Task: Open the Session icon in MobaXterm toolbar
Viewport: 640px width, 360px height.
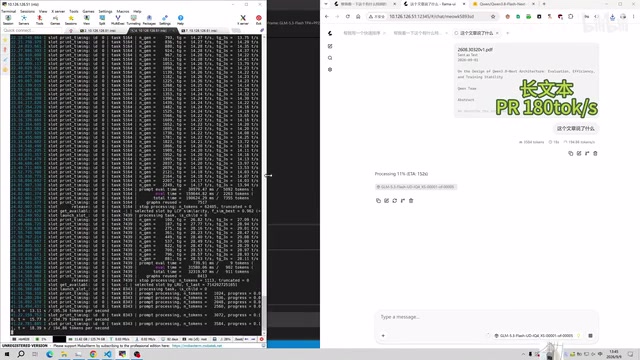Action: (8, 20)
